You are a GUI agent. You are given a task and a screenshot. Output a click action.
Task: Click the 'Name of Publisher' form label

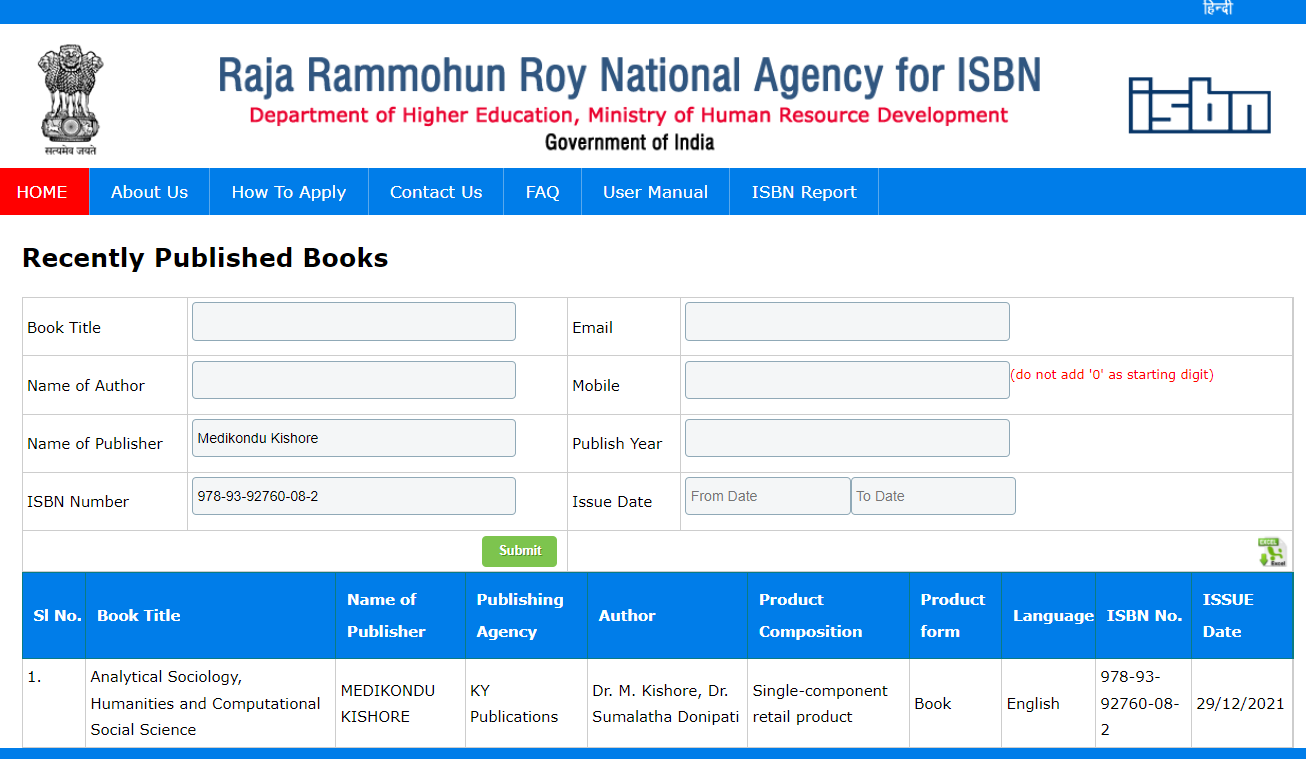(95, 444)
